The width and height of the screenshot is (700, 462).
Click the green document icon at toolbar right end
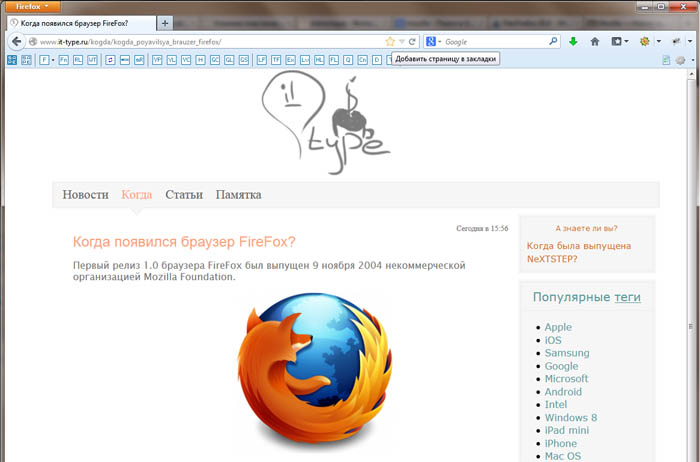pyautogui.click(x=666, y=60)
